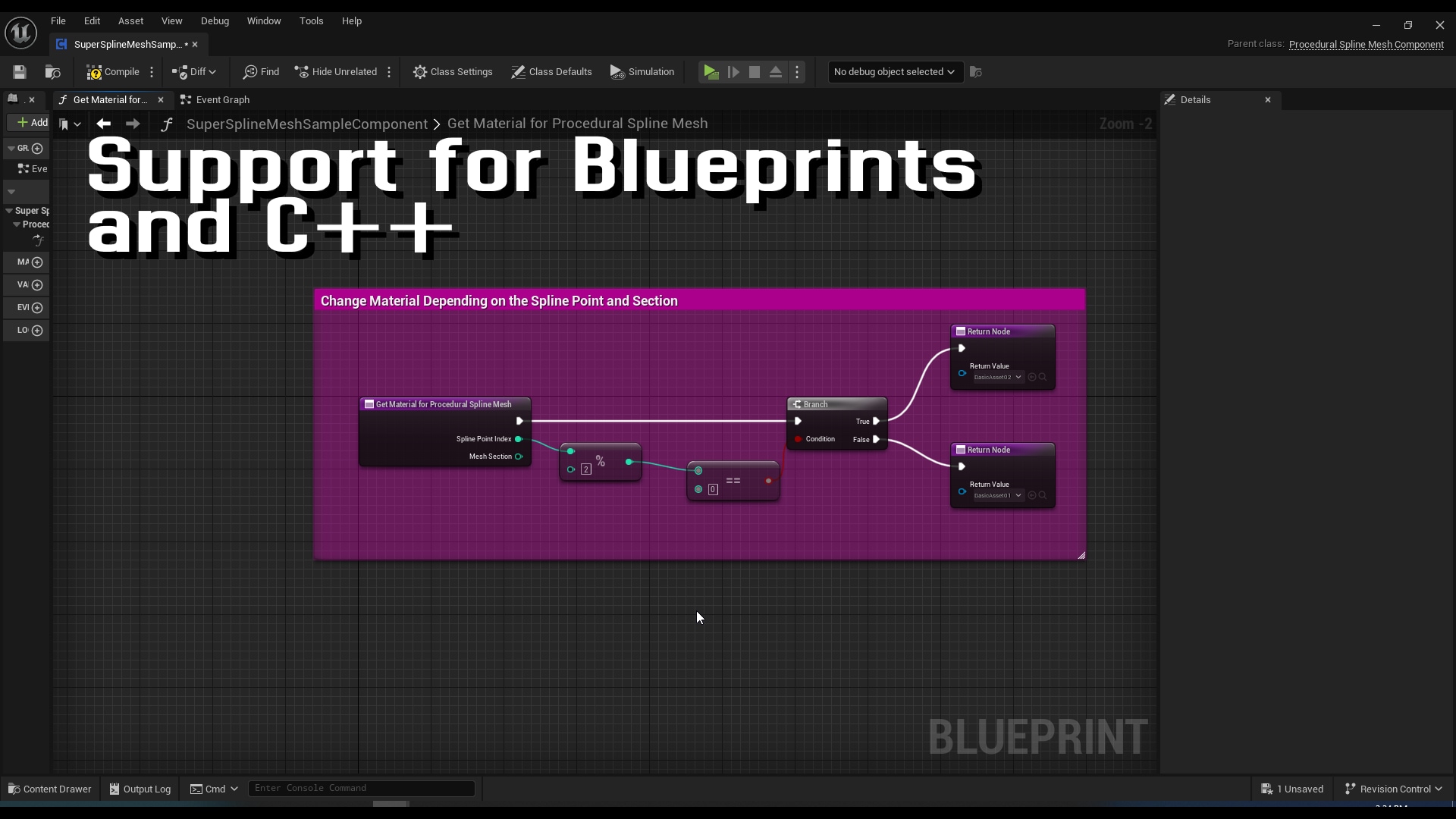1456x819 pixels.
Task: Collapse the Super Spline tree category
Action: coord(9,211)
